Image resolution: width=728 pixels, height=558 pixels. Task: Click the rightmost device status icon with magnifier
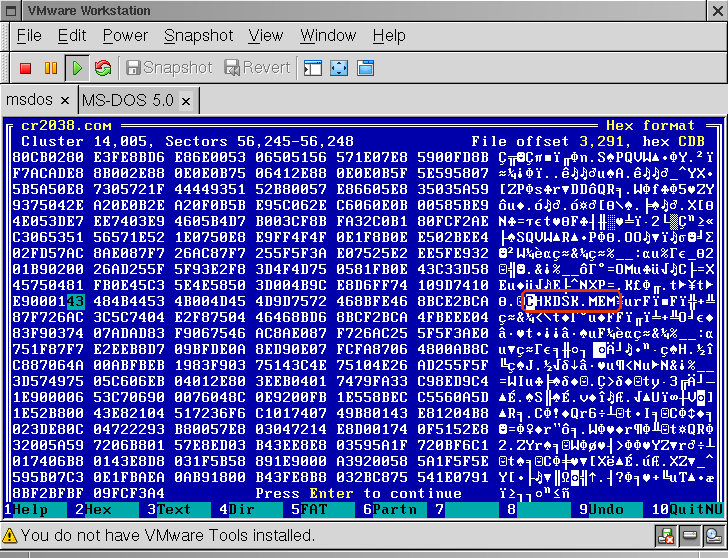point(713,536)
